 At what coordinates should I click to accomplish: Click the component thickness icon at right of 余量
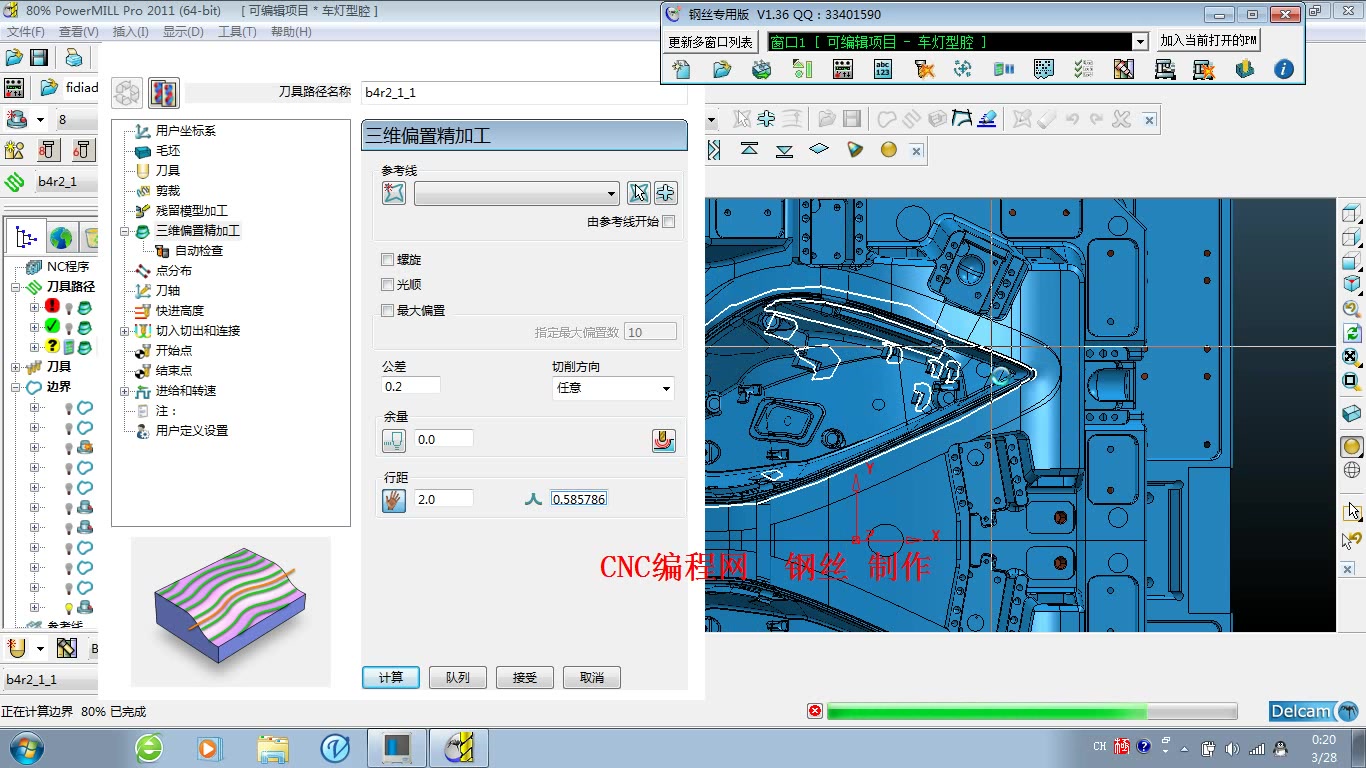point(664,440)
